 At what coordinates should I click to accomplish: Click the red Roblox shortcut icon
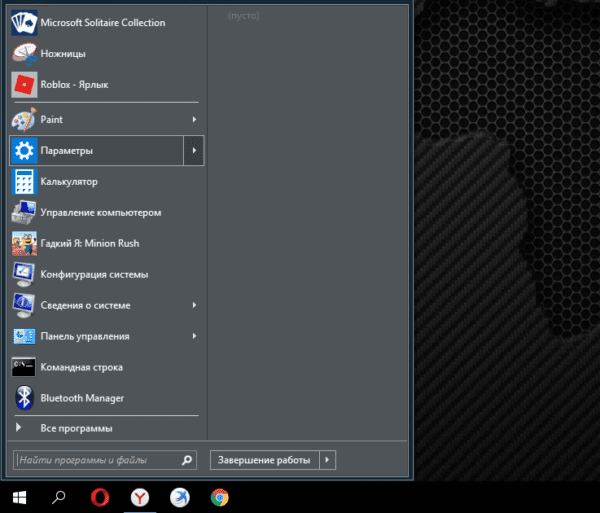pos(24,85)
